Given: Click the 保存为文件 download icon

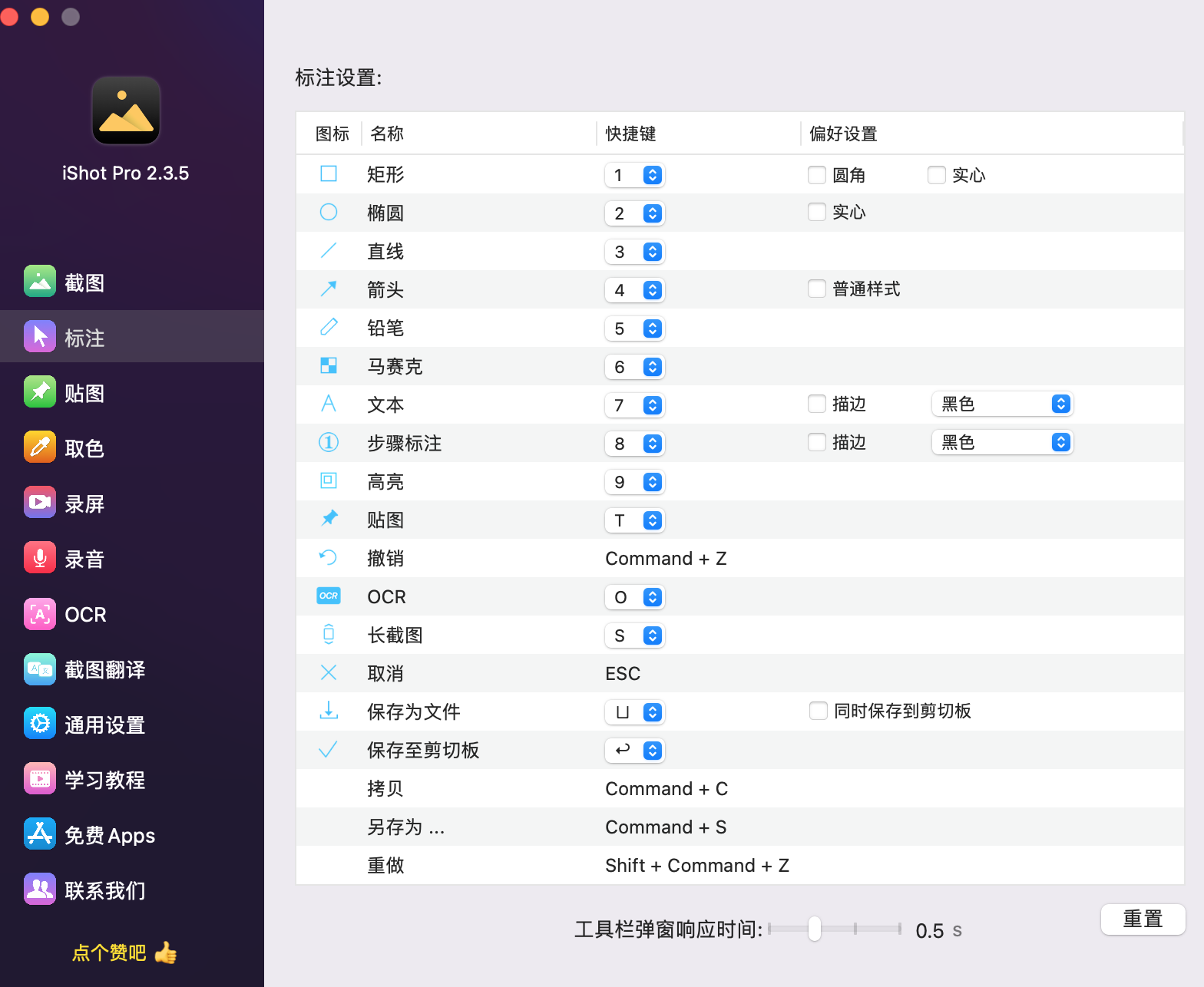Looking at the screenshot, I should pos(329,710).
